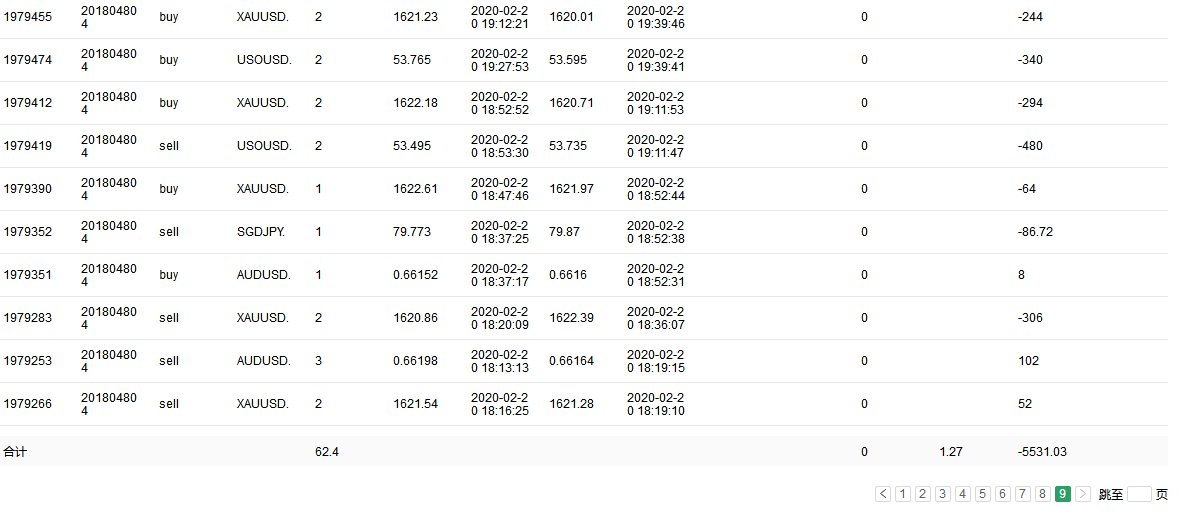Navigate to page 4
The height and width of the screenshot is (514, 1182).
[962, 494]
